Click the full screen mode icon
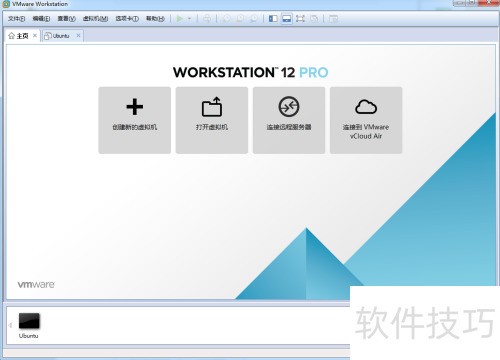The image size is (500, 360). 300,19
